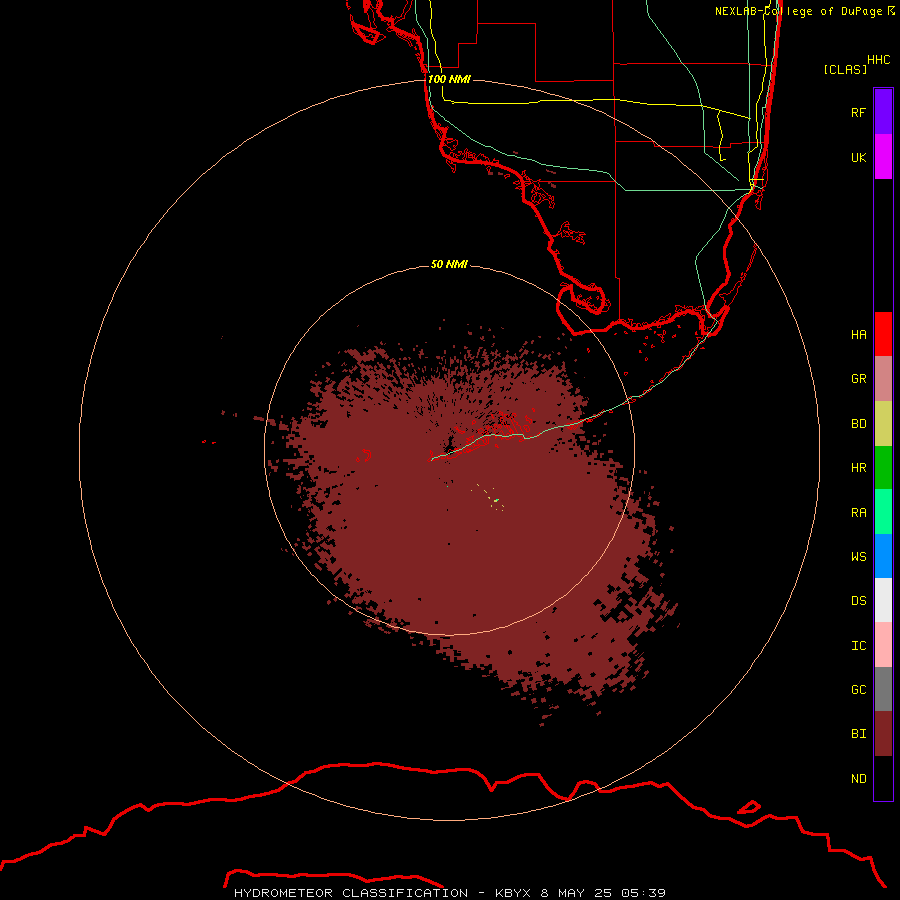
Task: Click the HA red legend swatch
Action: [x=883, y=334]
